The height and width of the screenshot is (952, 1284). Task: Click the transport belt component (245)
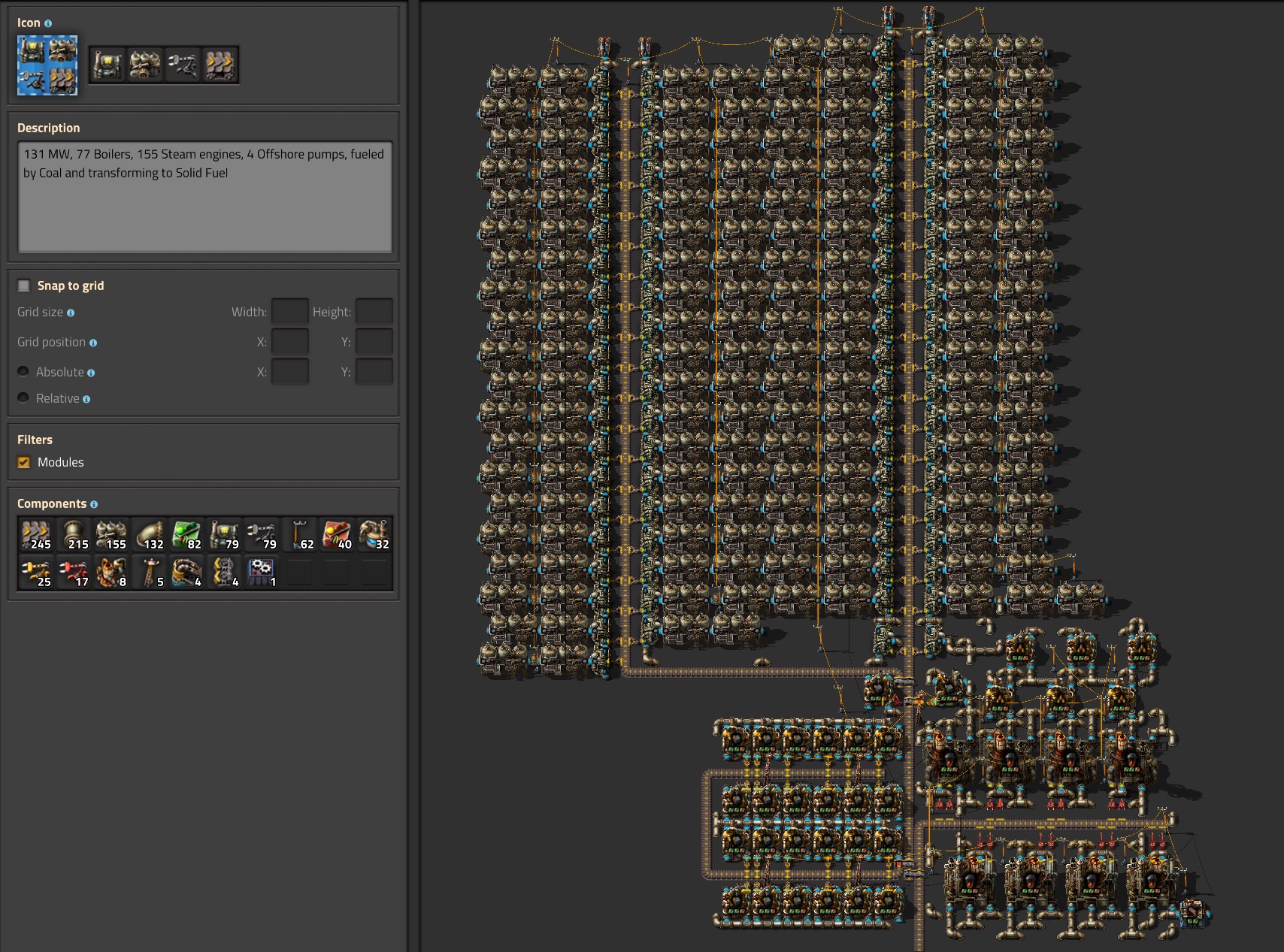(x=36, y=534)
